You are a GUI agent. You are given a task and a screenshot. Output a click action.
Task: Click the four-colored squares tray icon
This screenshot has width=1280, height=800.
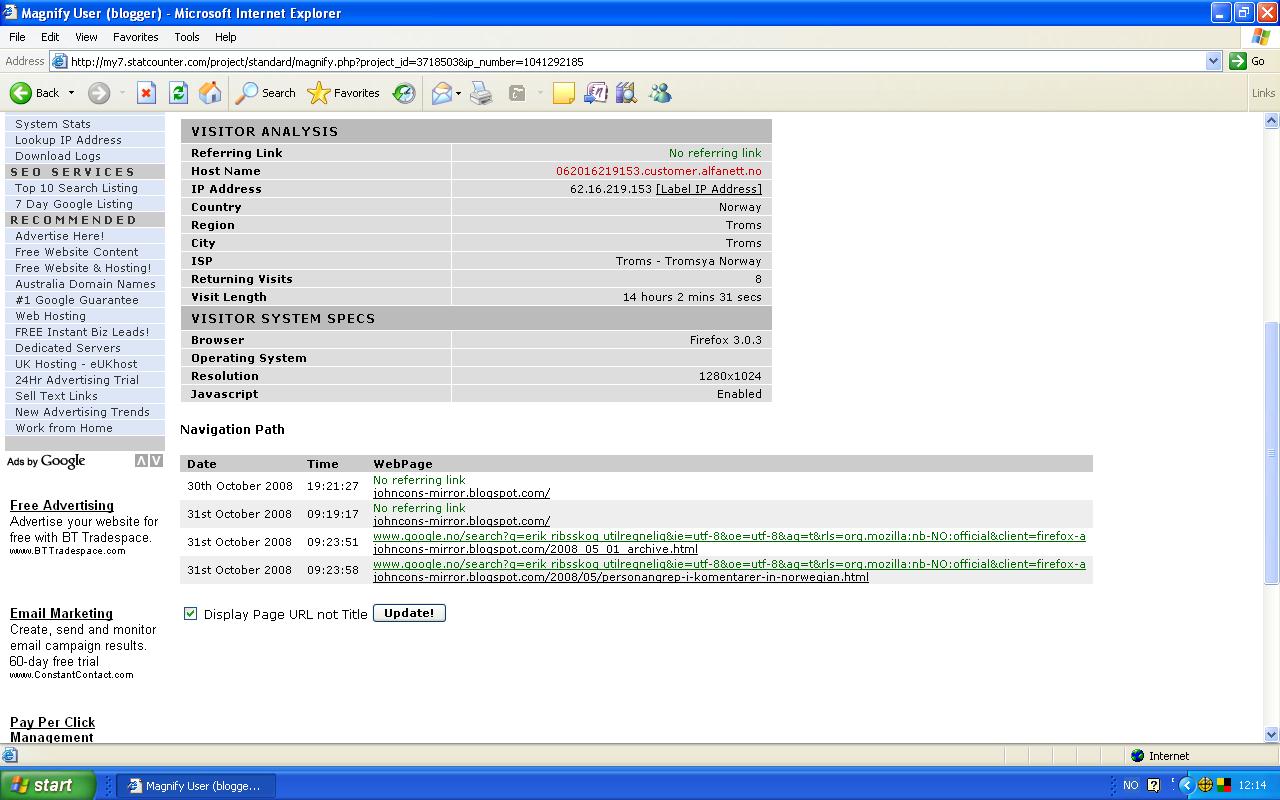coord(1223,785)
